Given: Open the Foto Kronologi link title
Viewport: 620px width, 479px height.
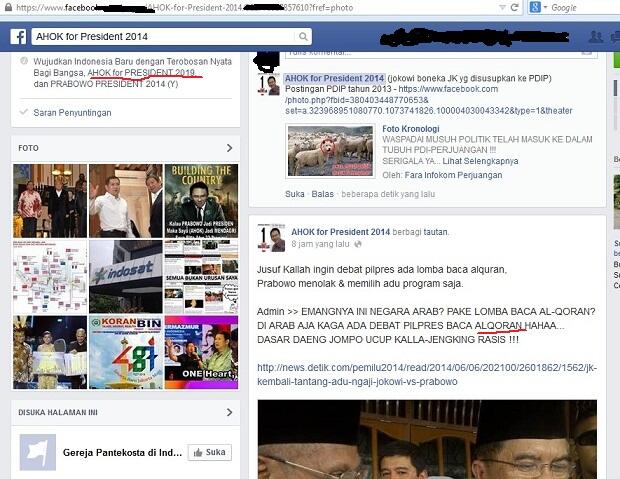Looking at the screenshot, I should (x=411, y=129).
